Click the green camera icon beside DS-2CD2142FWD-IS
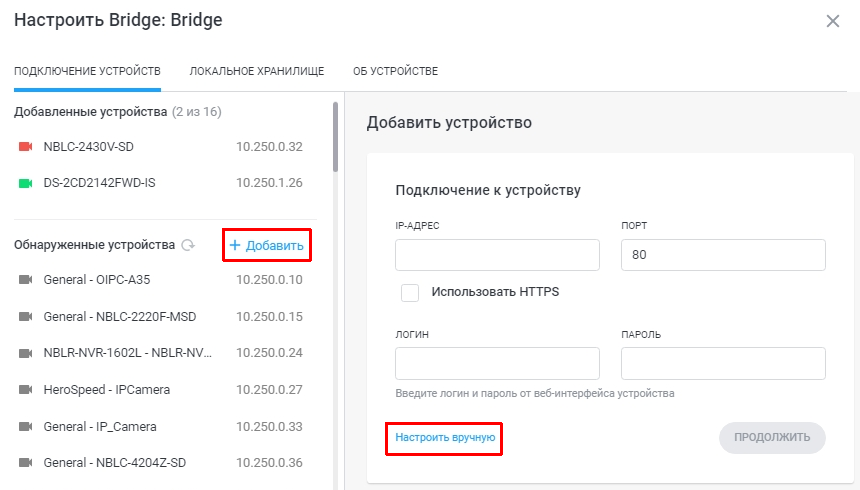The image size is (860, 490). pos(26,183)
